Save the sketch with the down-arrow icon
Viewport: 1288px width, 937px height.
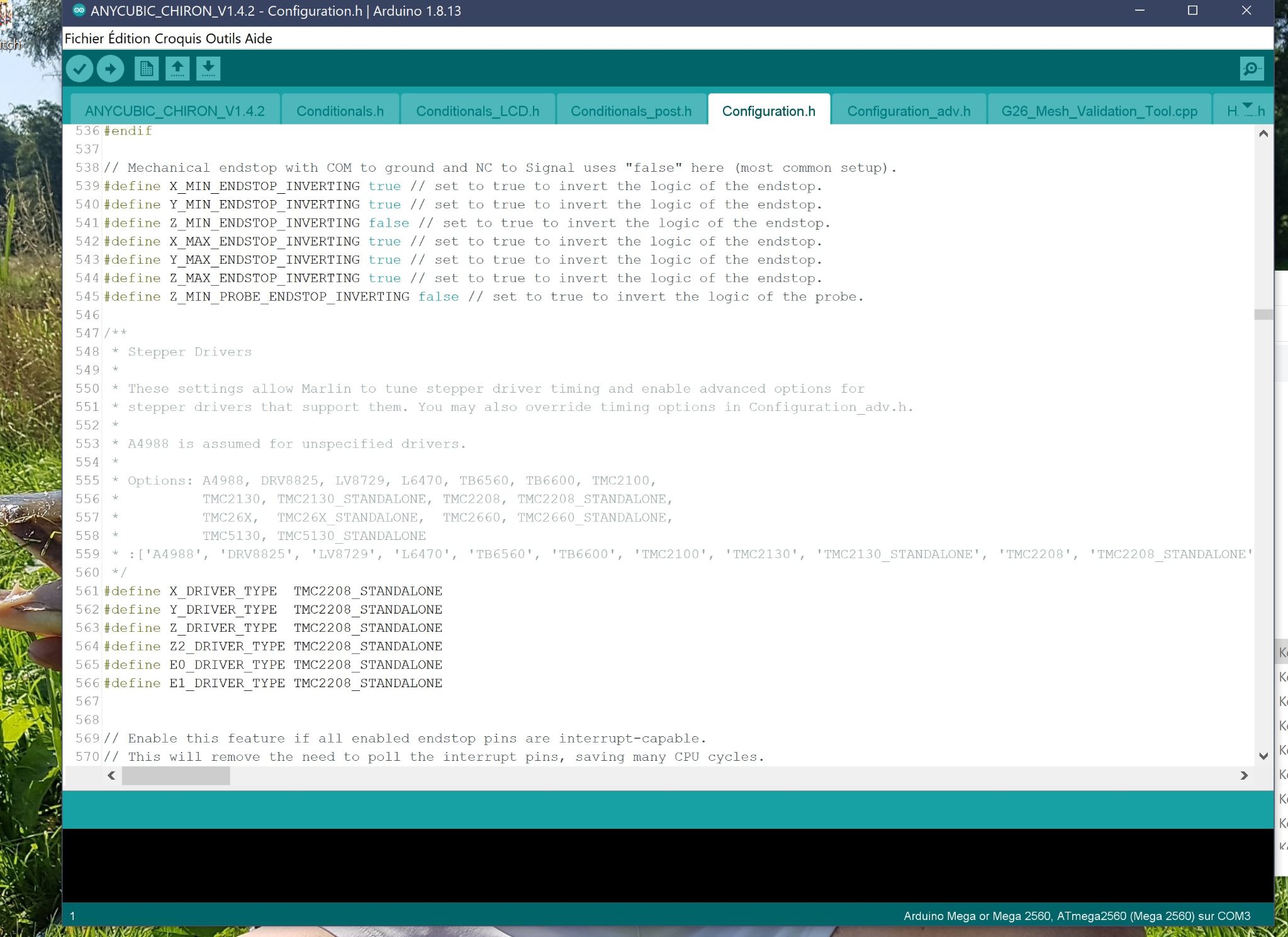[x=208, y=69]
